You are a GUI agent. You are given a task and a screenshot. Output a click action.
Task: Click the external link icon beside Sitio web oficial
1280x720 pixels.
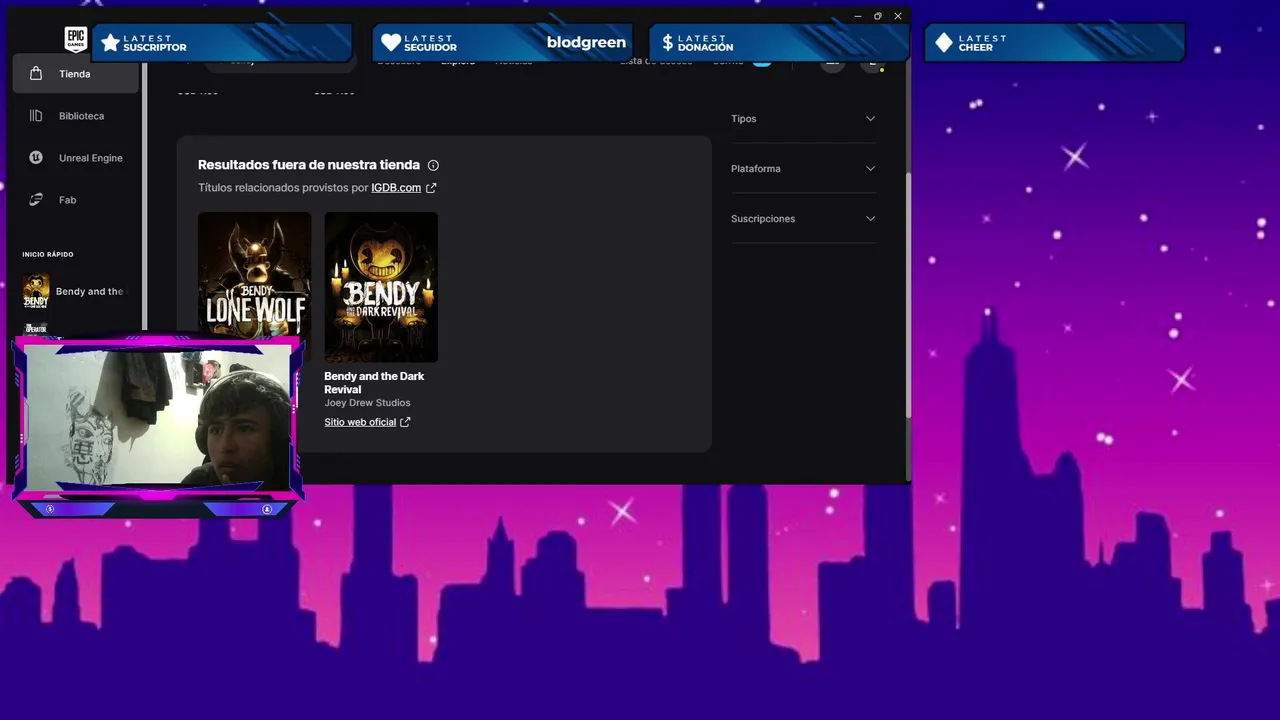405,422
